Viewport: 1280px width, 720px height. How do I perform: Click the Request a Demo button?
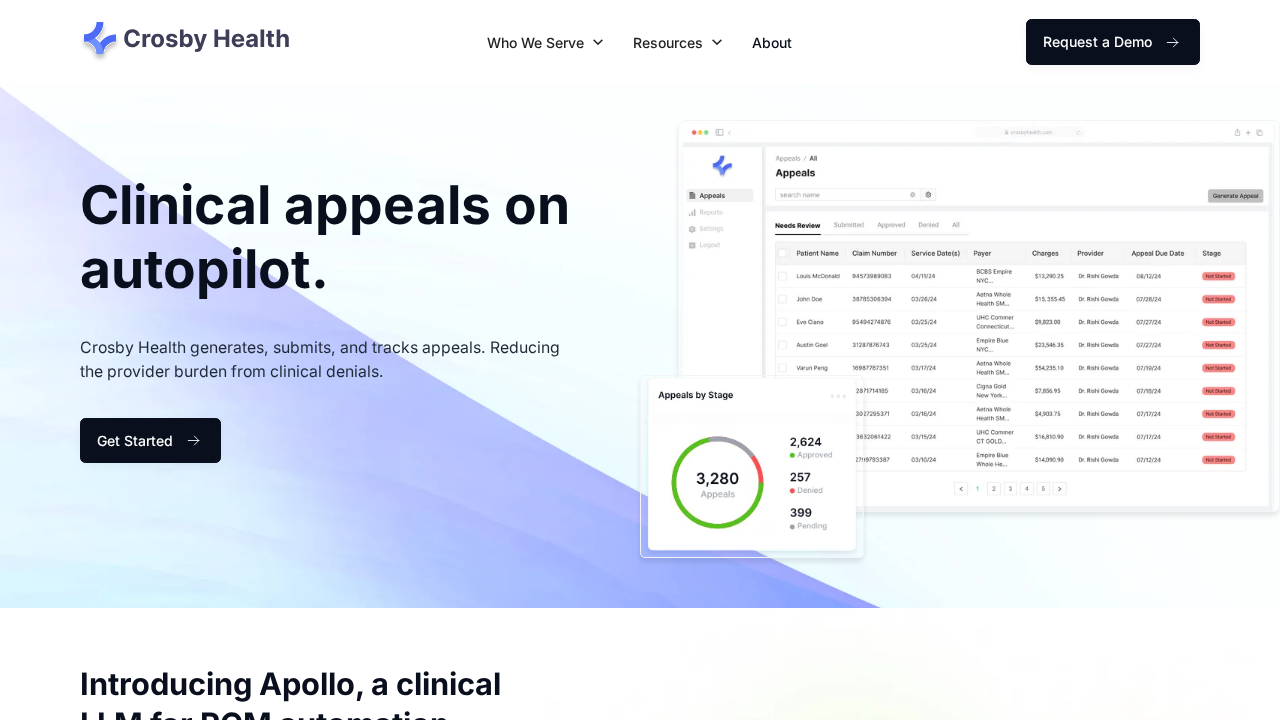click(x=1112, y=42)
